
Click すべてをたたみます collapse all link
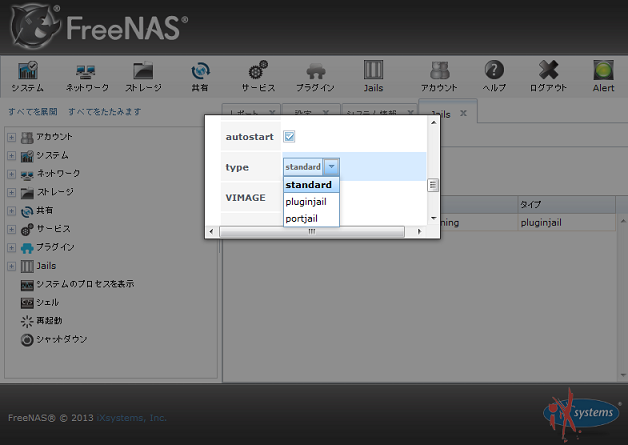pyautogui.click(x=105, y=111)
